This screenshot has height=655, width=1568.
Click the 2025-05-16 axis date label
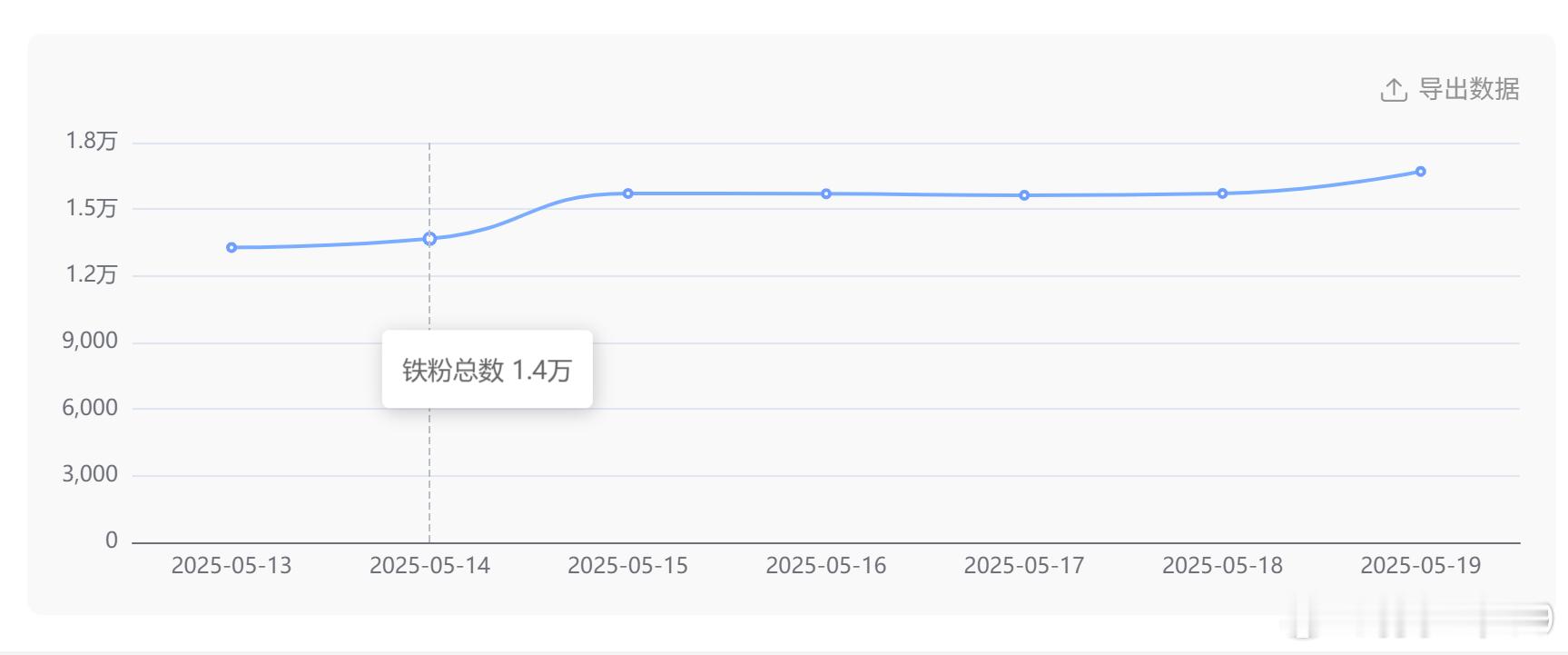tap(826, 566)
